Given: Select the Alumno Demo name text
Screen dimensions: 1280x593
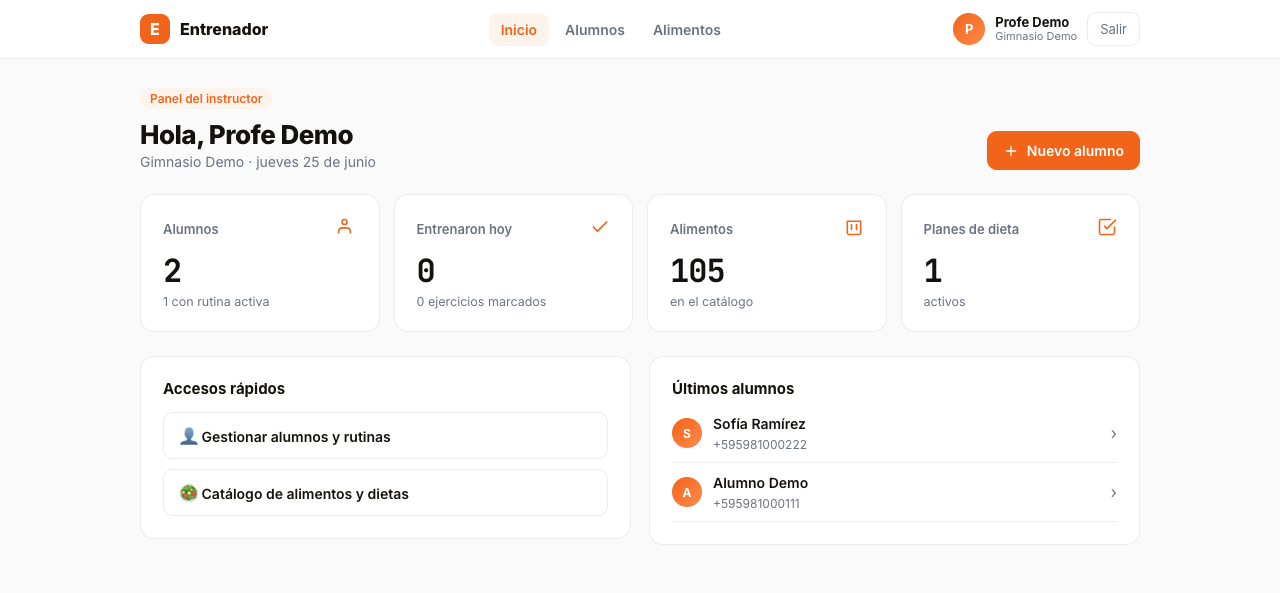Looking at the screenshot, I should pos(760,483).
